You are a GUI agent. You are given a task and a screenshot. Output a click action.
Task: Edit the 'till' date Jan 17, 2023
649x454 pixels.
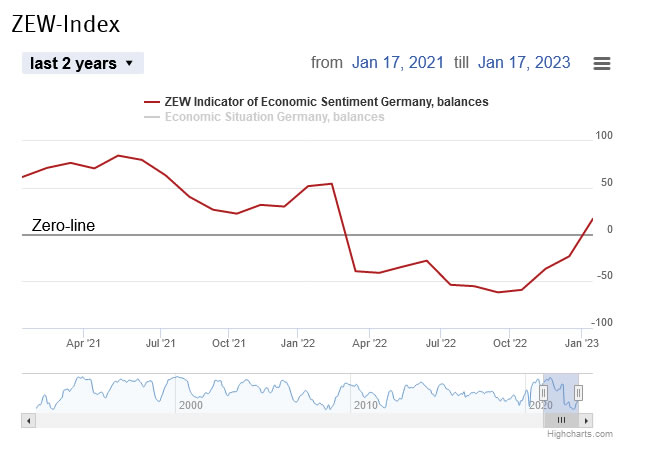coord(524,63)
